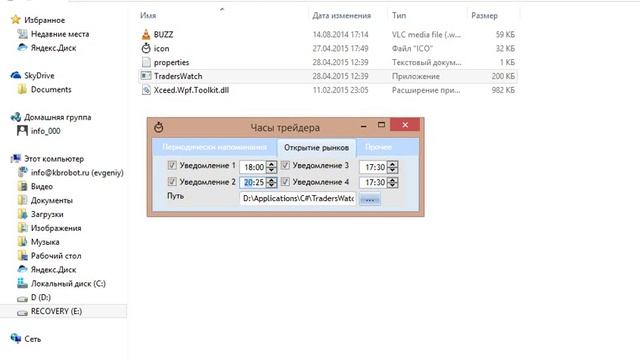Select the date 14.08.2014 17:14 for BUZZ
The height and width of the screenshot is (360, 640).
click(340, 35)
